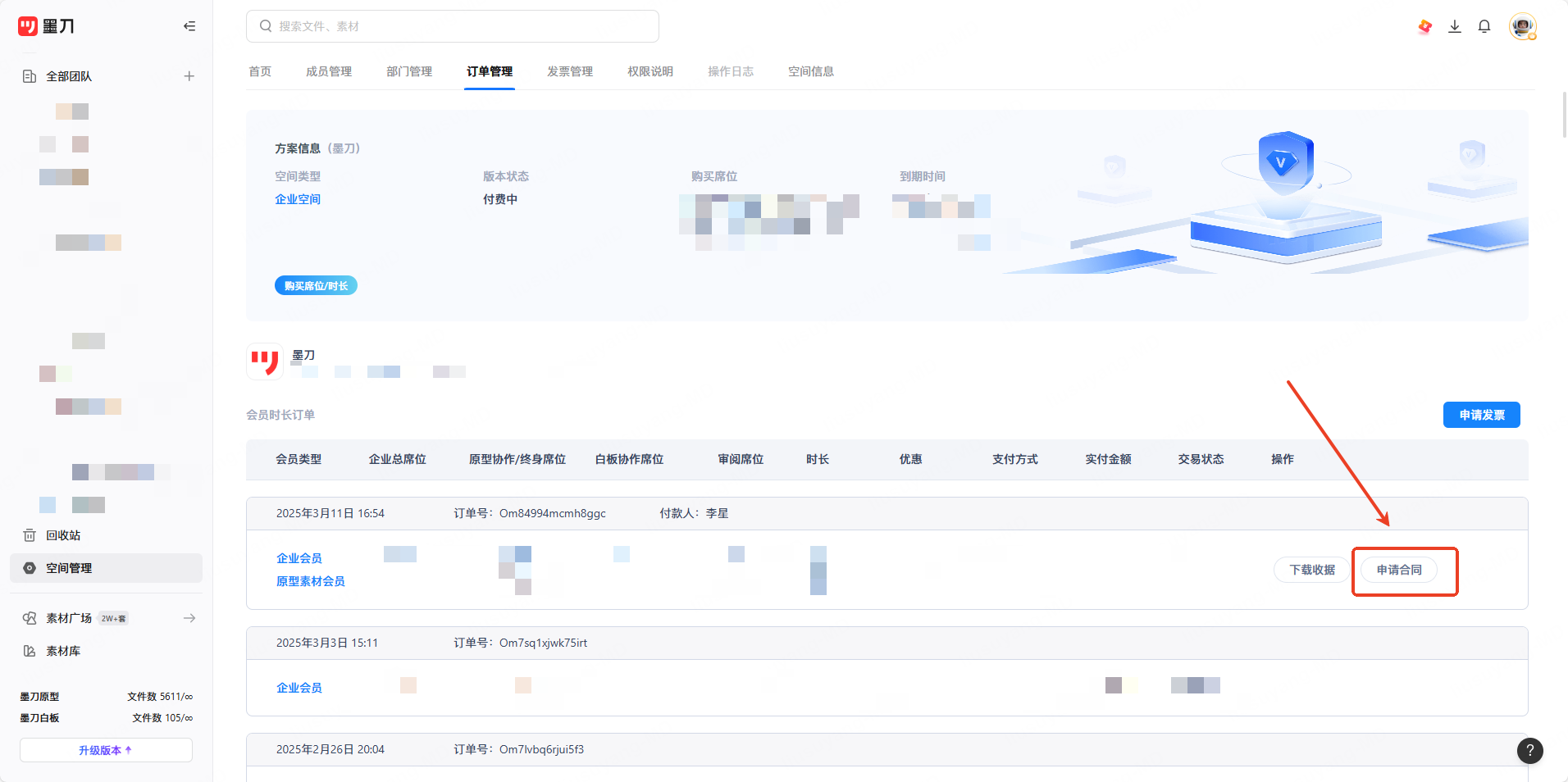Image resolution: width=1568 pixels, height=782 pixels.
Task: Click 企业会员 in March 3 order
Action: pyautogui.click(x=299, y=688)
